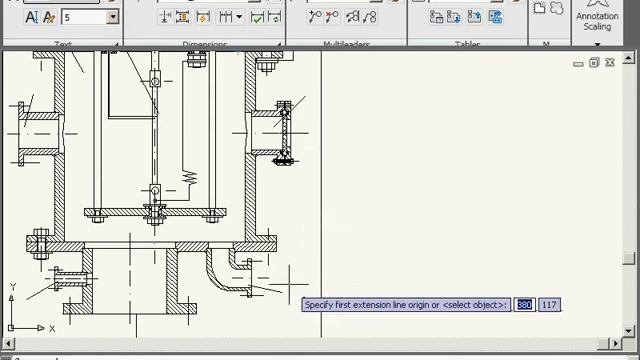The height and width of the screenshot is (360, 640).
Task: Click the Dimension Update tool
Action: tap(275, 17)
